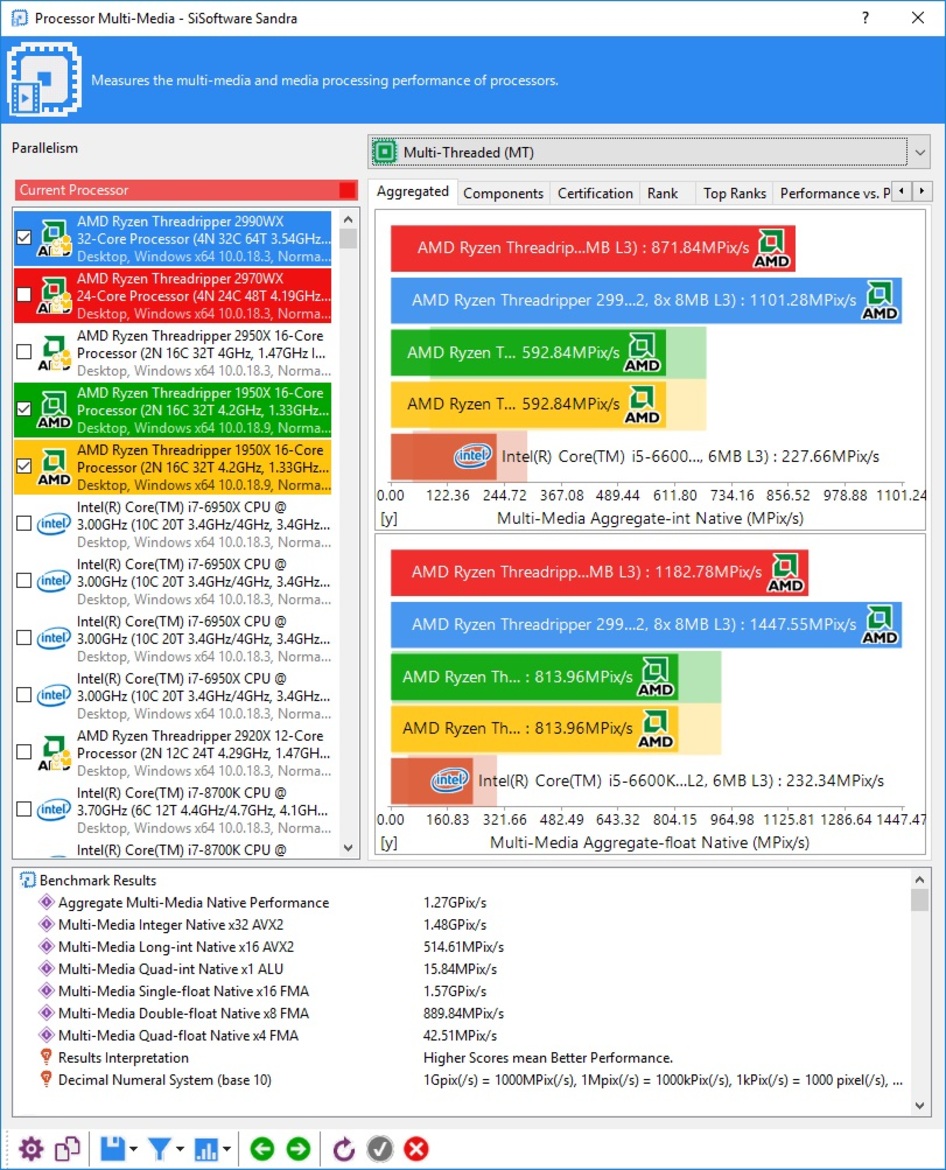The height and width of the screenshot is (1170, 946).
Task: Click Intel logo on first i7-6950X entry
Action: (54, 523)
